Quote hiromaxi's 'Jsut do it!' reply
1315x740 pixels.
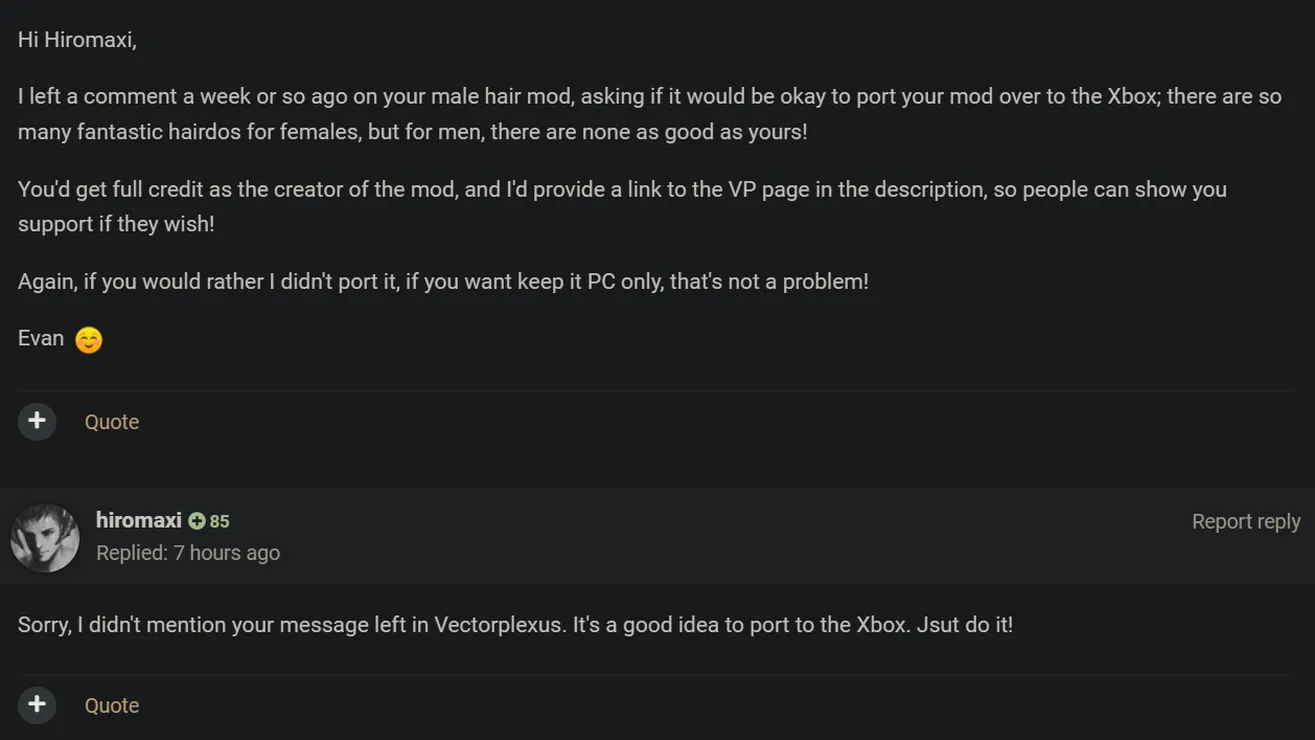point(111,705)
